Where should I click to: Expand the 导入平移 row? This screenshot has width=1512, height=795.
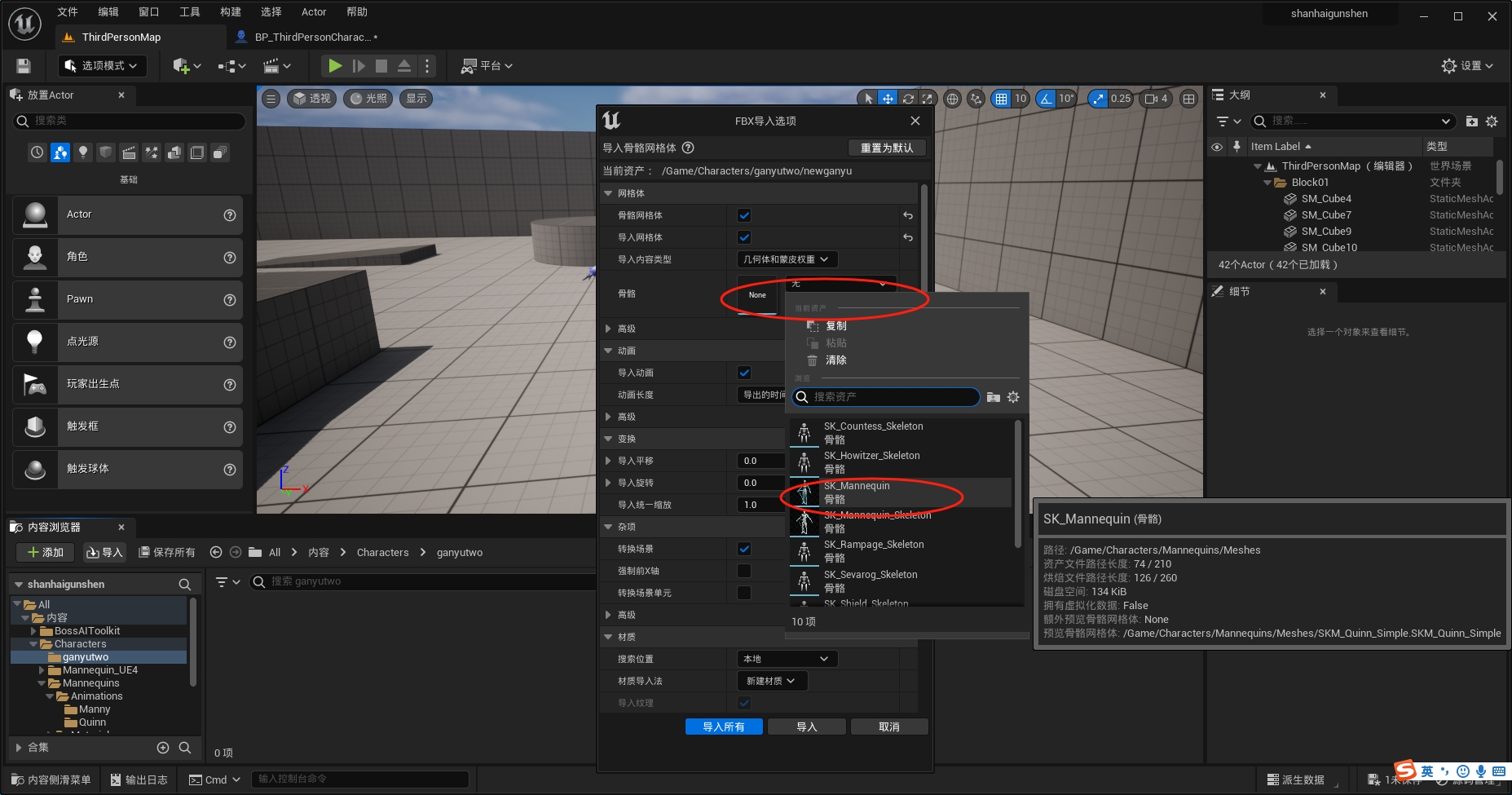coord(608,461)
